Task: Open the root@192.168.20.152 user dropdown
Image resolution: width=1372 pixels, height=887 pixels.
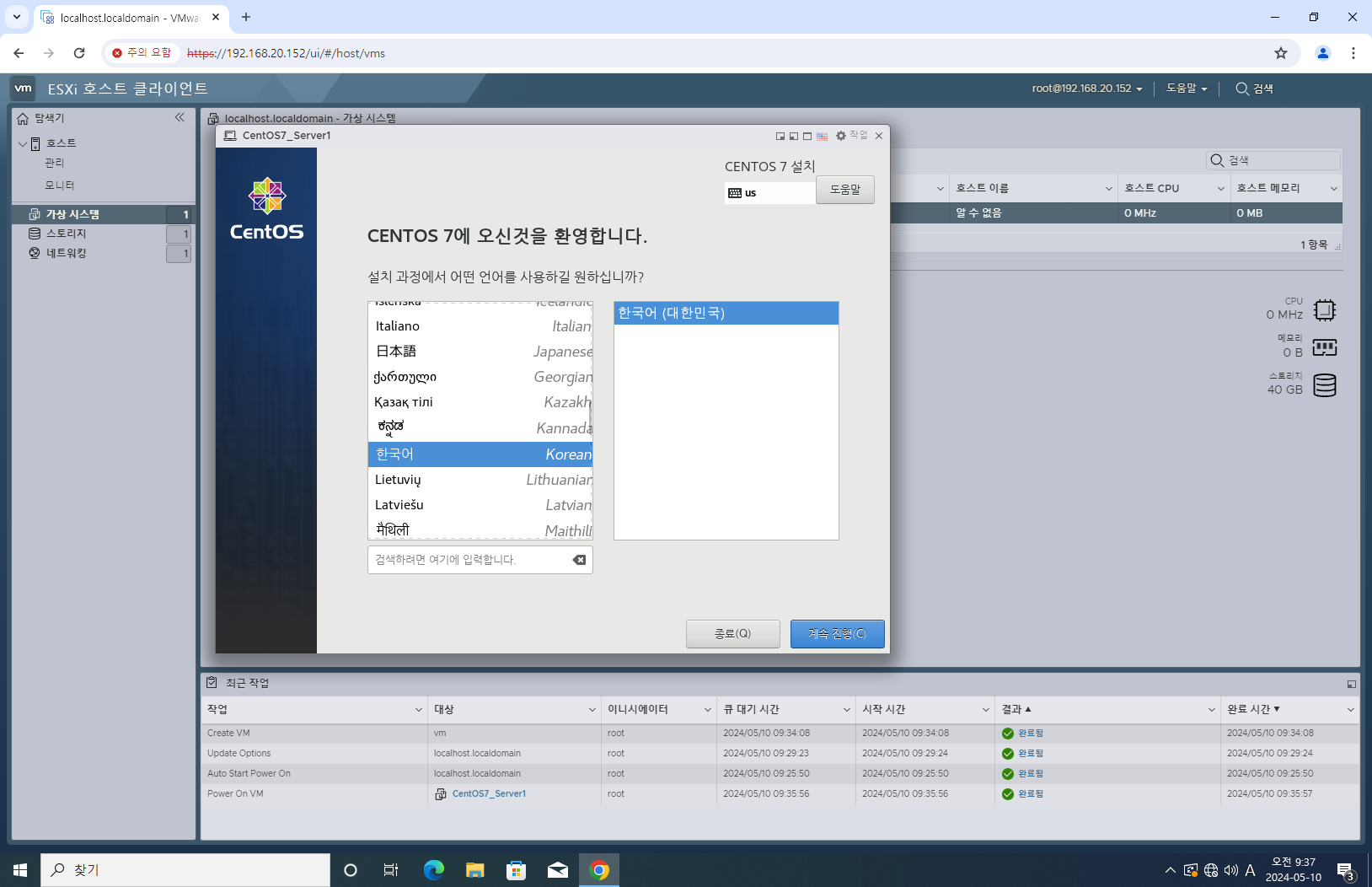Action: 1087,89
